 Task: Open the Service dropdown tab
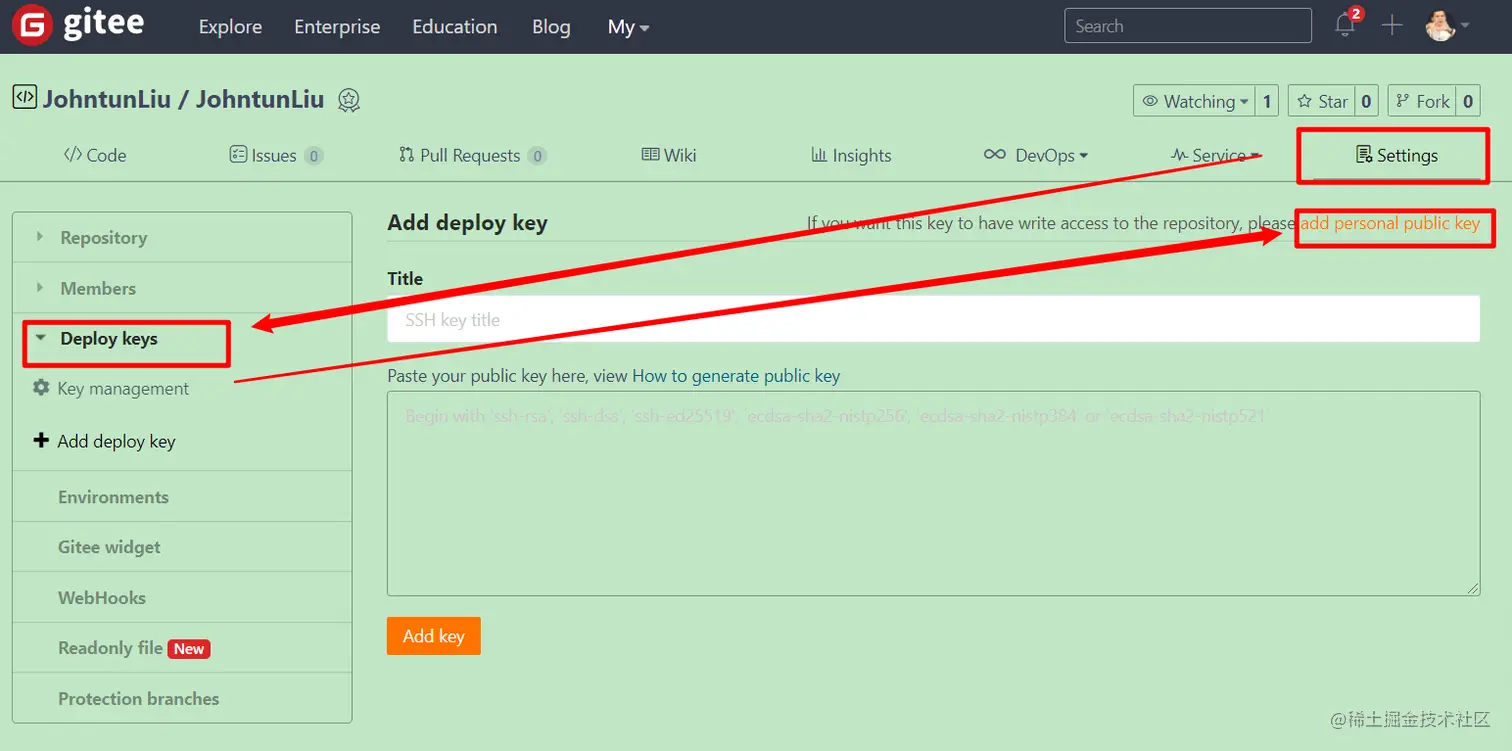(1215, 155)
